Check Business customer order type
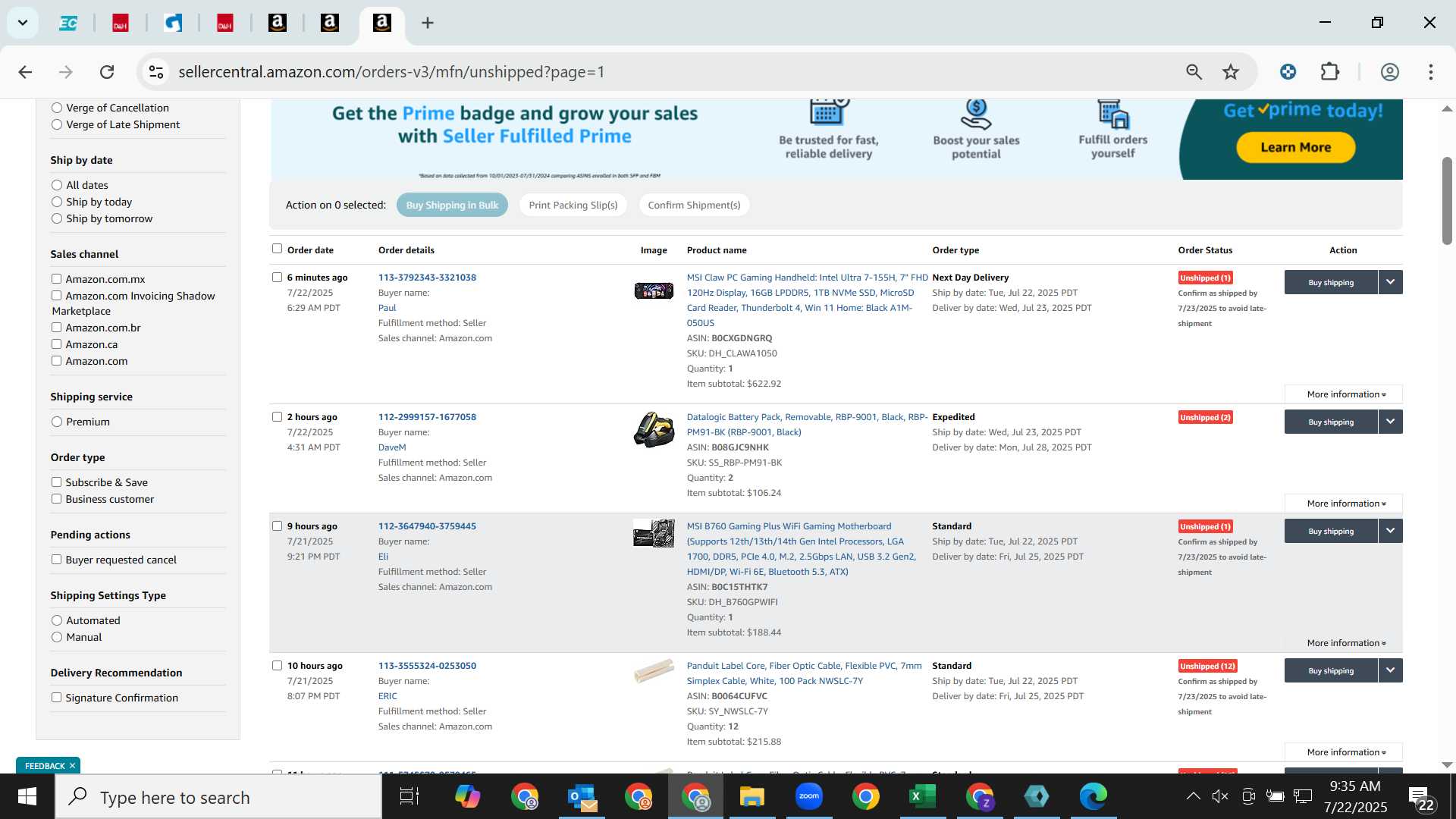 click(x=56, y=499)
